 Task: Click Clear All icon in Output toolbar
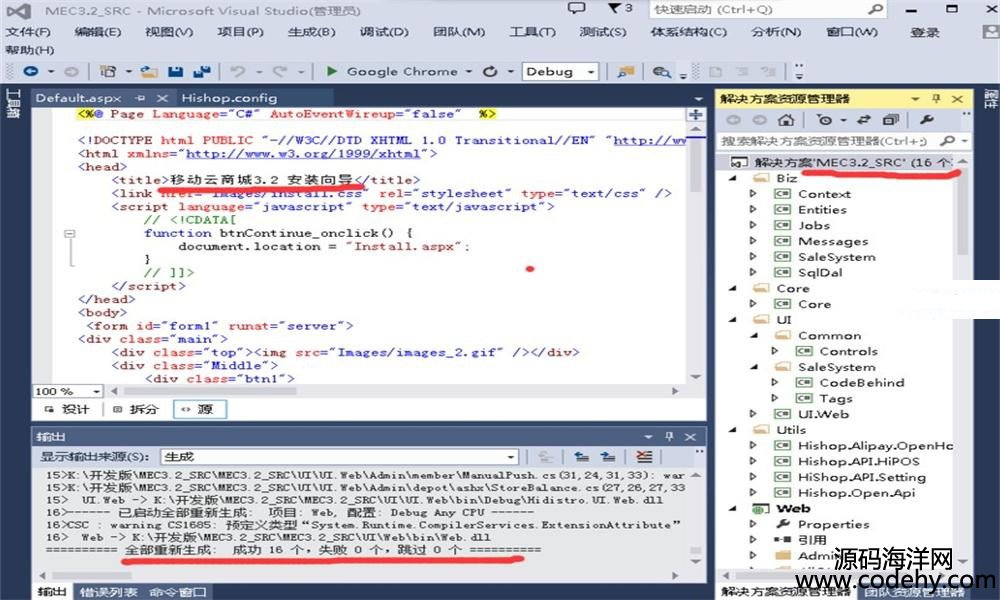click(x=644, y=457)
